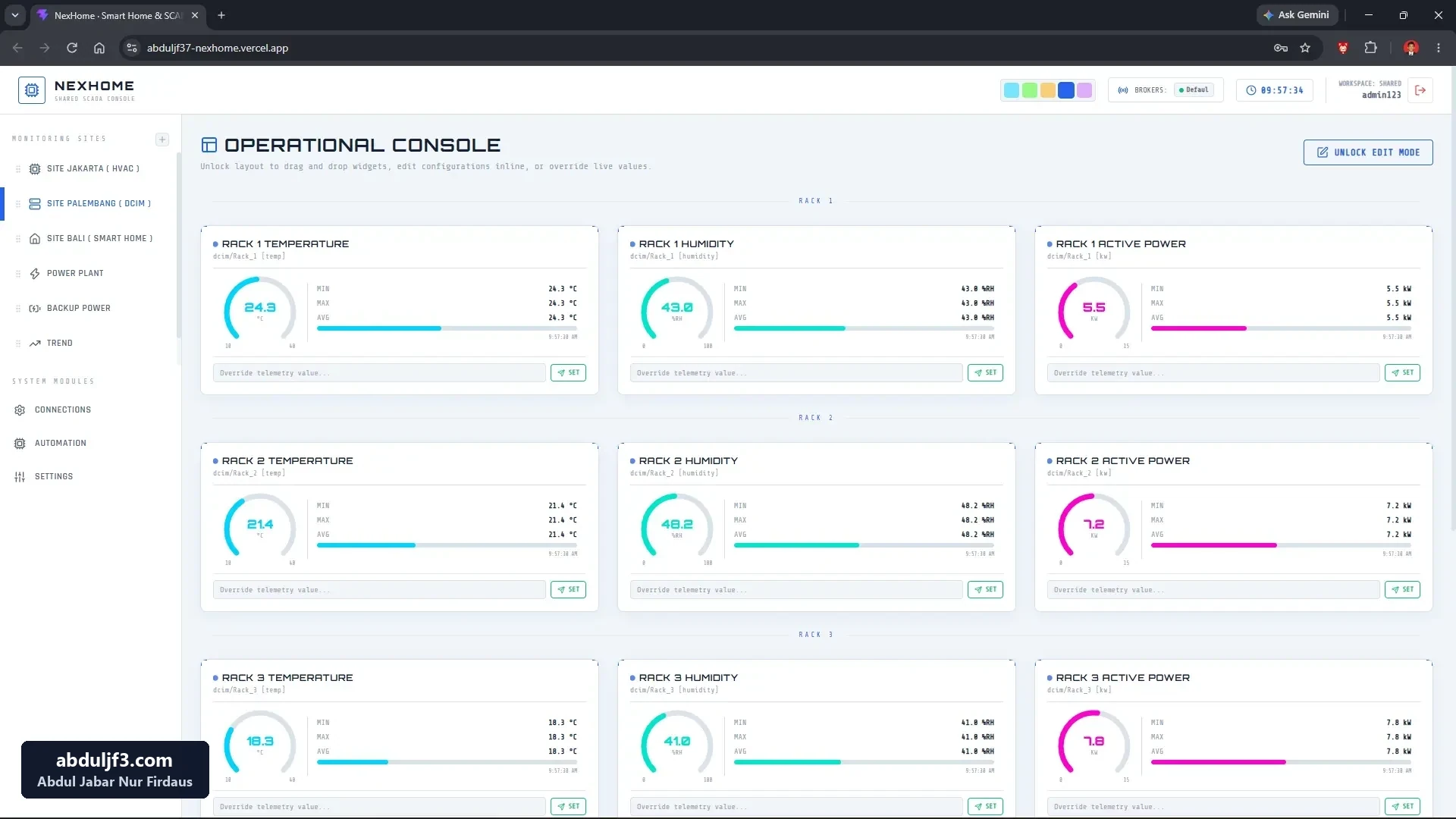Open the Trend page
Screen dimensions: 1456x819
[60, 344]
